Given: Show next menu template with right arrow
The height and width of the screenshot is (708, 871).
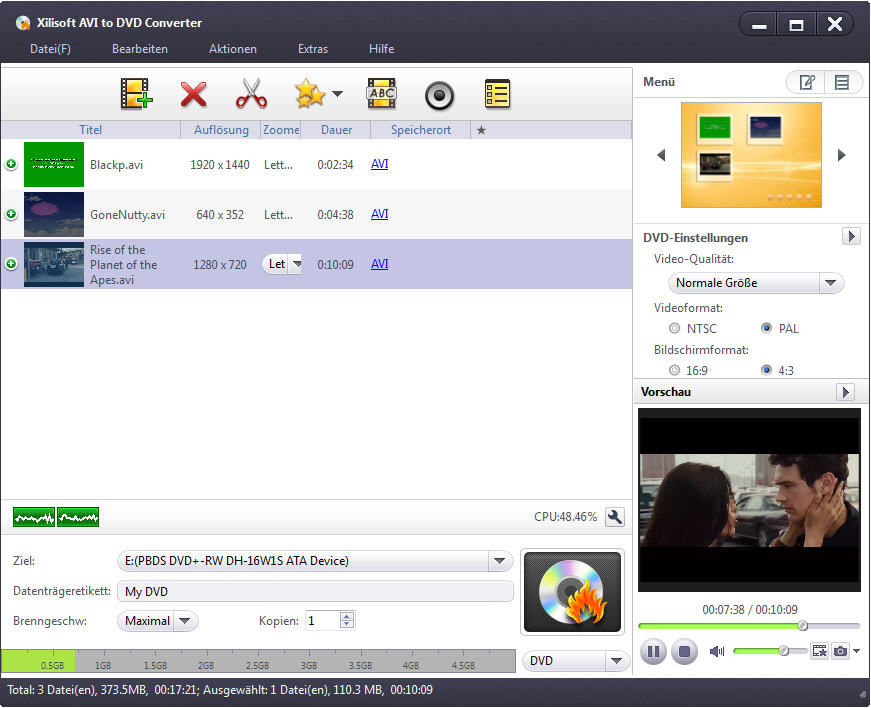Looking at the screenshot, I should tap(842, 155).
